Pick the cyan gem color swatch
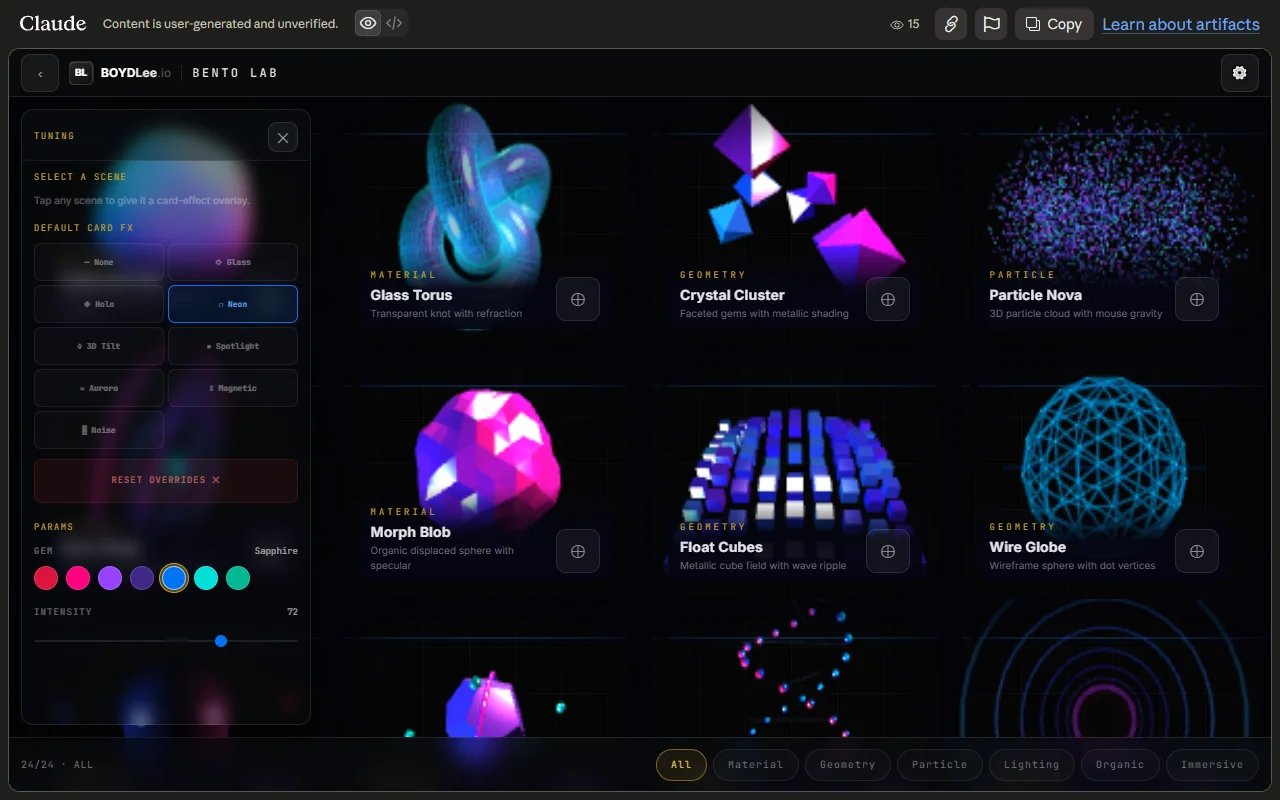 click(206, 578)
